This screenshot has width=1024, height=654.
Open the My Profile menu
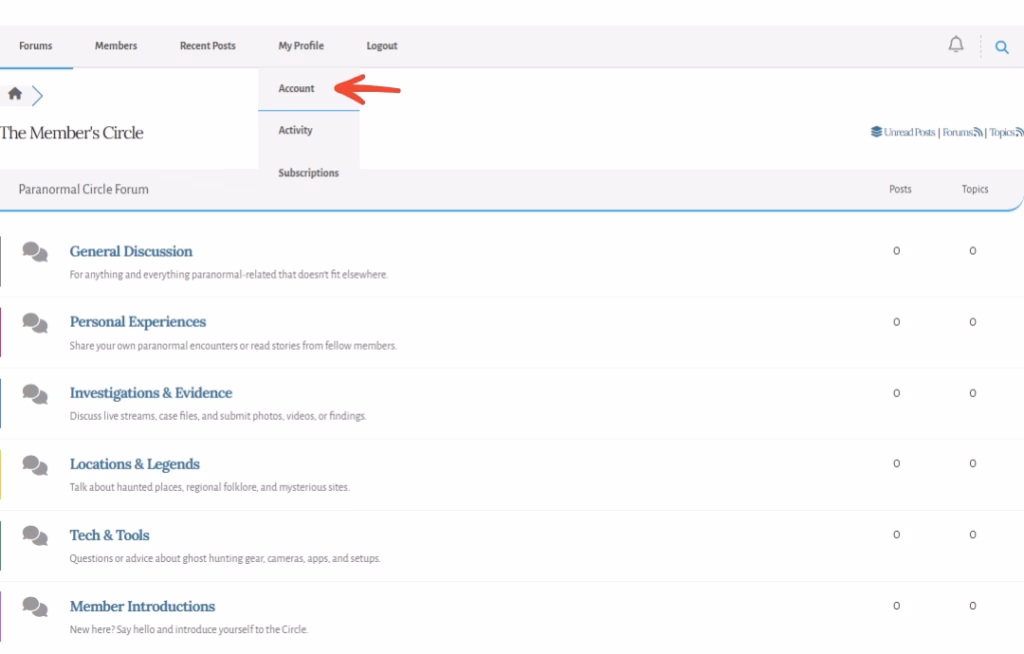(301, 46)
